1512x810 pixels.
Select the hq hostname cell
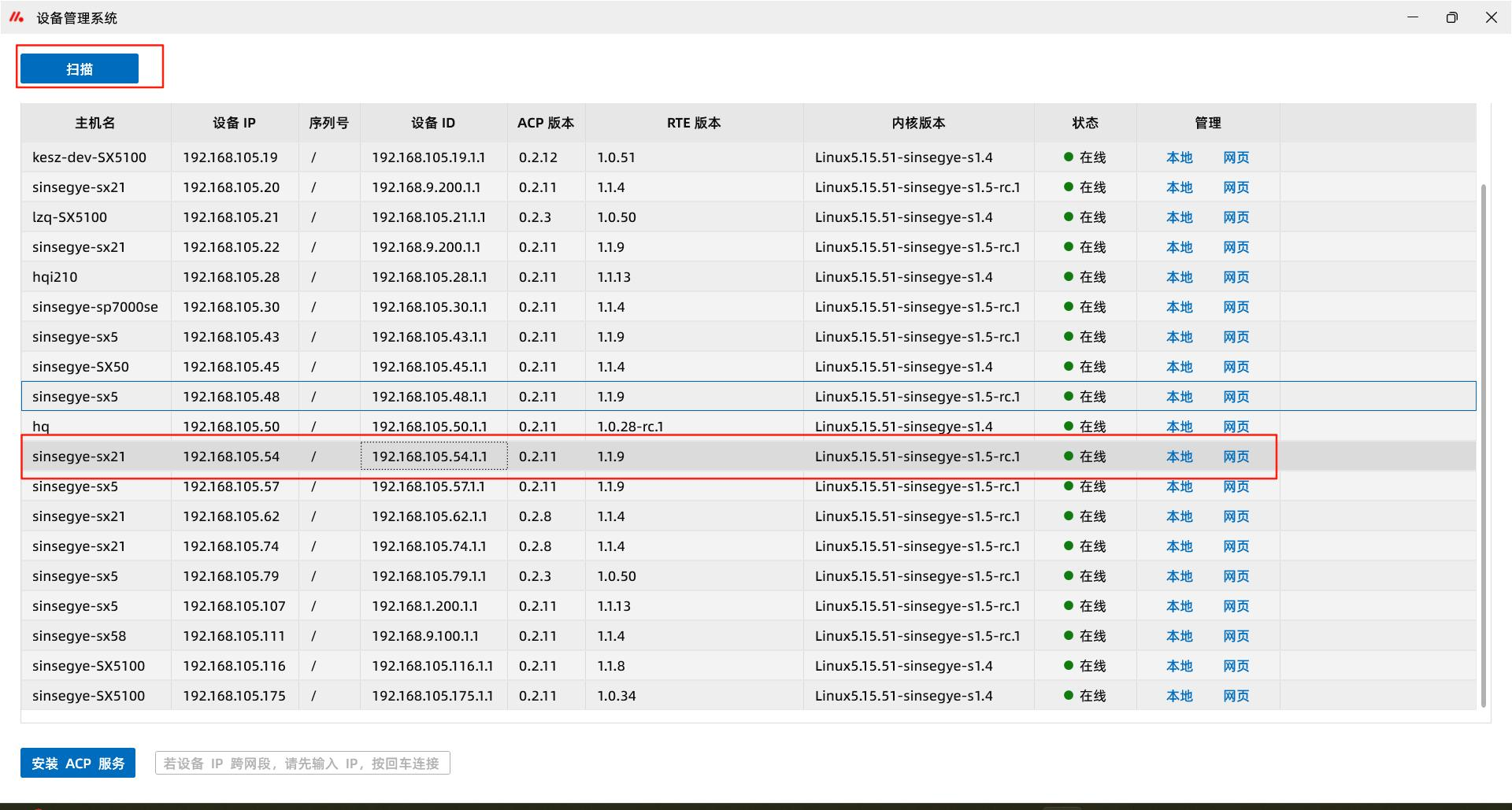pyautogui.click(x=41, y=427)
